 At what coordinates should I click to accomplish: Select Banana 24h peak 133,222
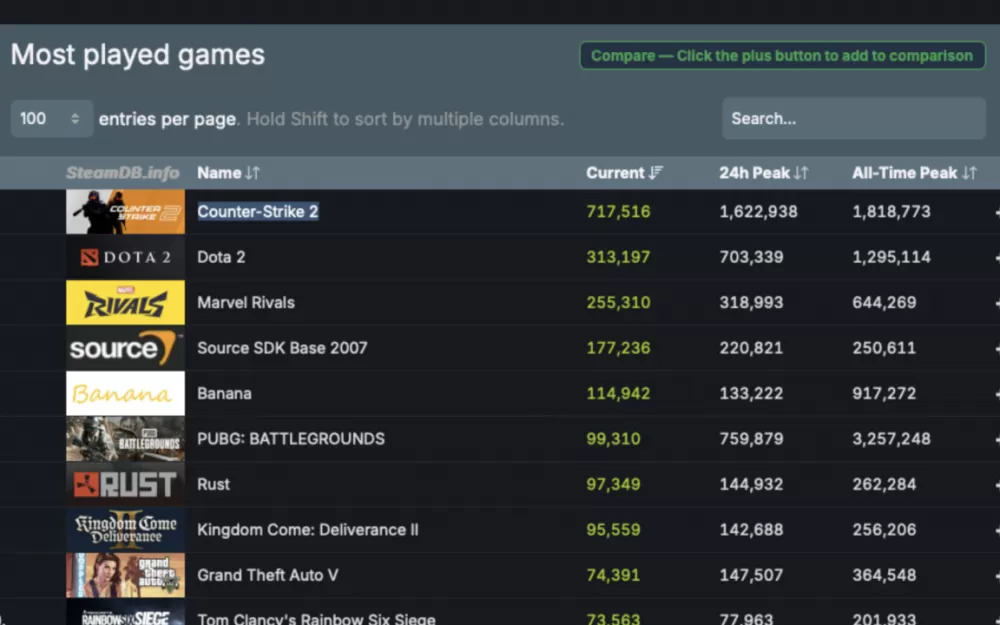[751, 393]
